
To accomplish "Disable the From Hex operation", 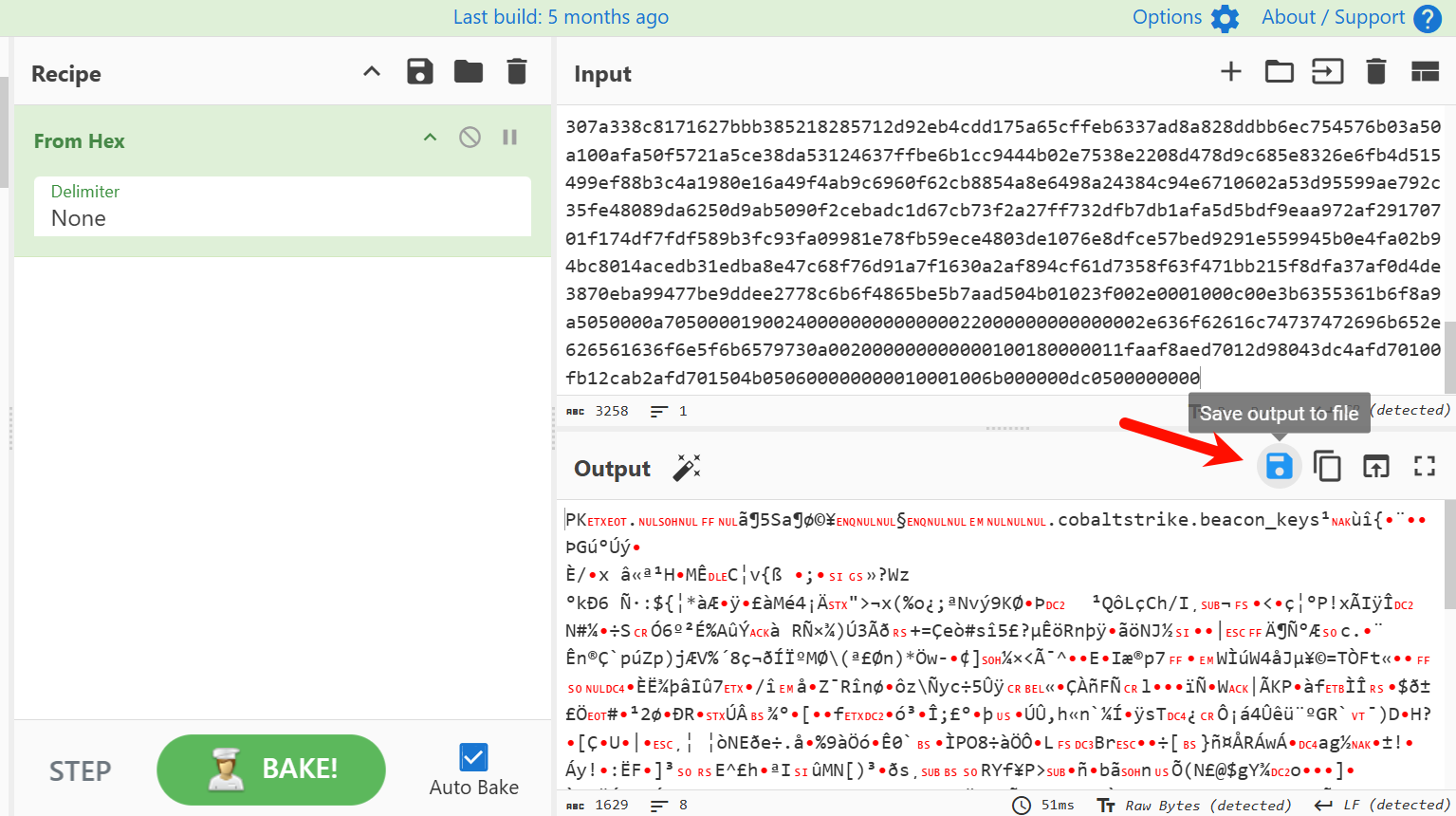I will click(470, 138).
